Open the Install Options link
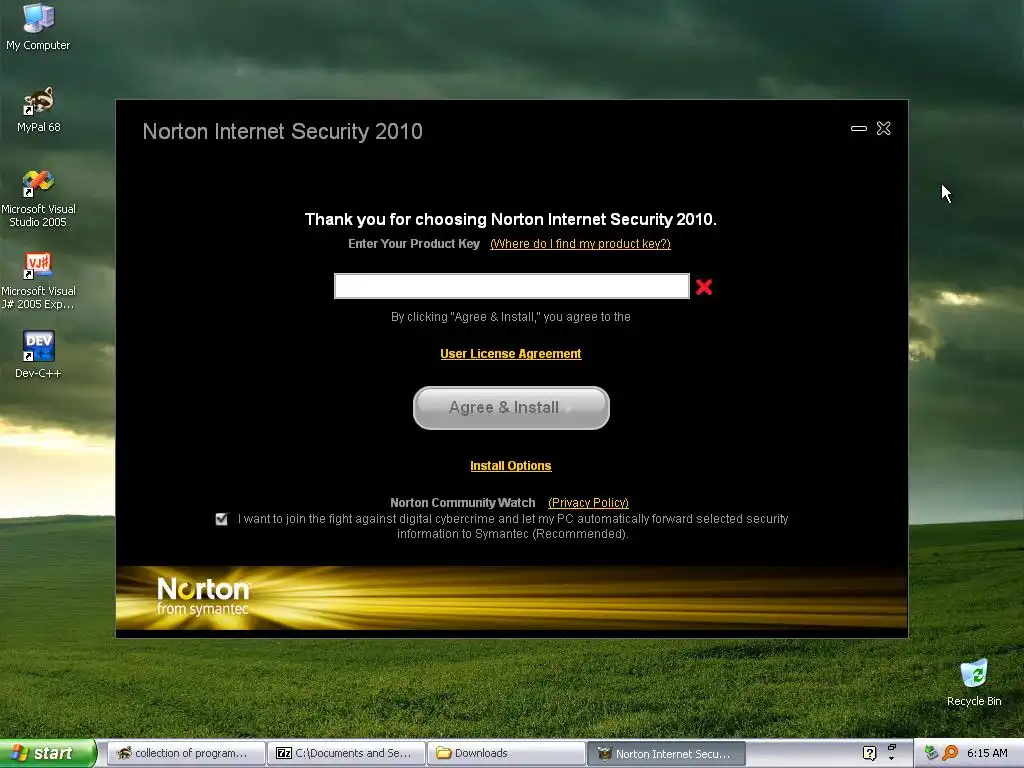1024x768 pixels. (x=511, y=466)
